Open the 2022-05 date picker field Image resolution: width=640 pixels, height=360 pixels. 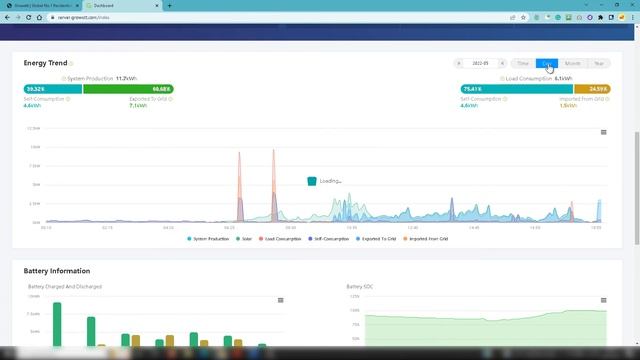(480, 63)
